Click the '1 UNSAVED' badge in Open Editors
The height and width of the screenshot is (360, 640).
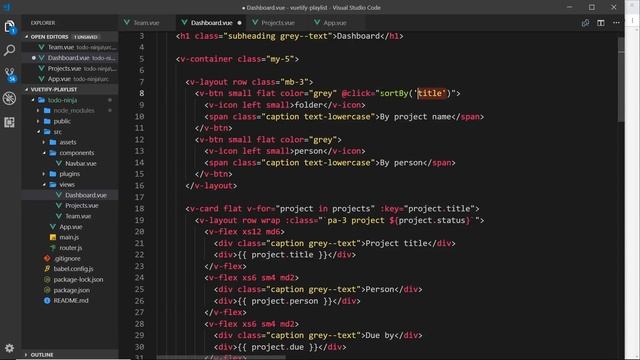tap(86, 37)
